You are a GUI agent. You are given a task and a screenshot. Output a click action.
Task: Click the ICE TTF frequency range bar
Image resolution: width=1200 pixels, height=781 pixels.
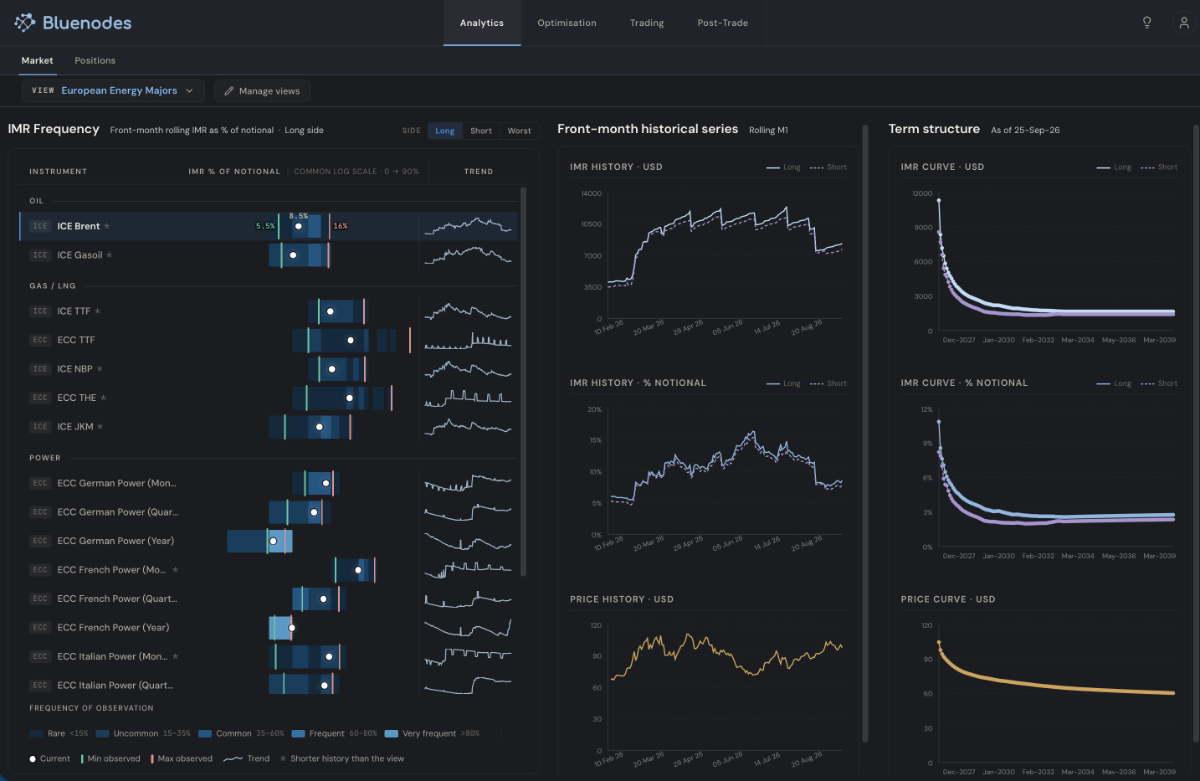(x=337, y=311)
